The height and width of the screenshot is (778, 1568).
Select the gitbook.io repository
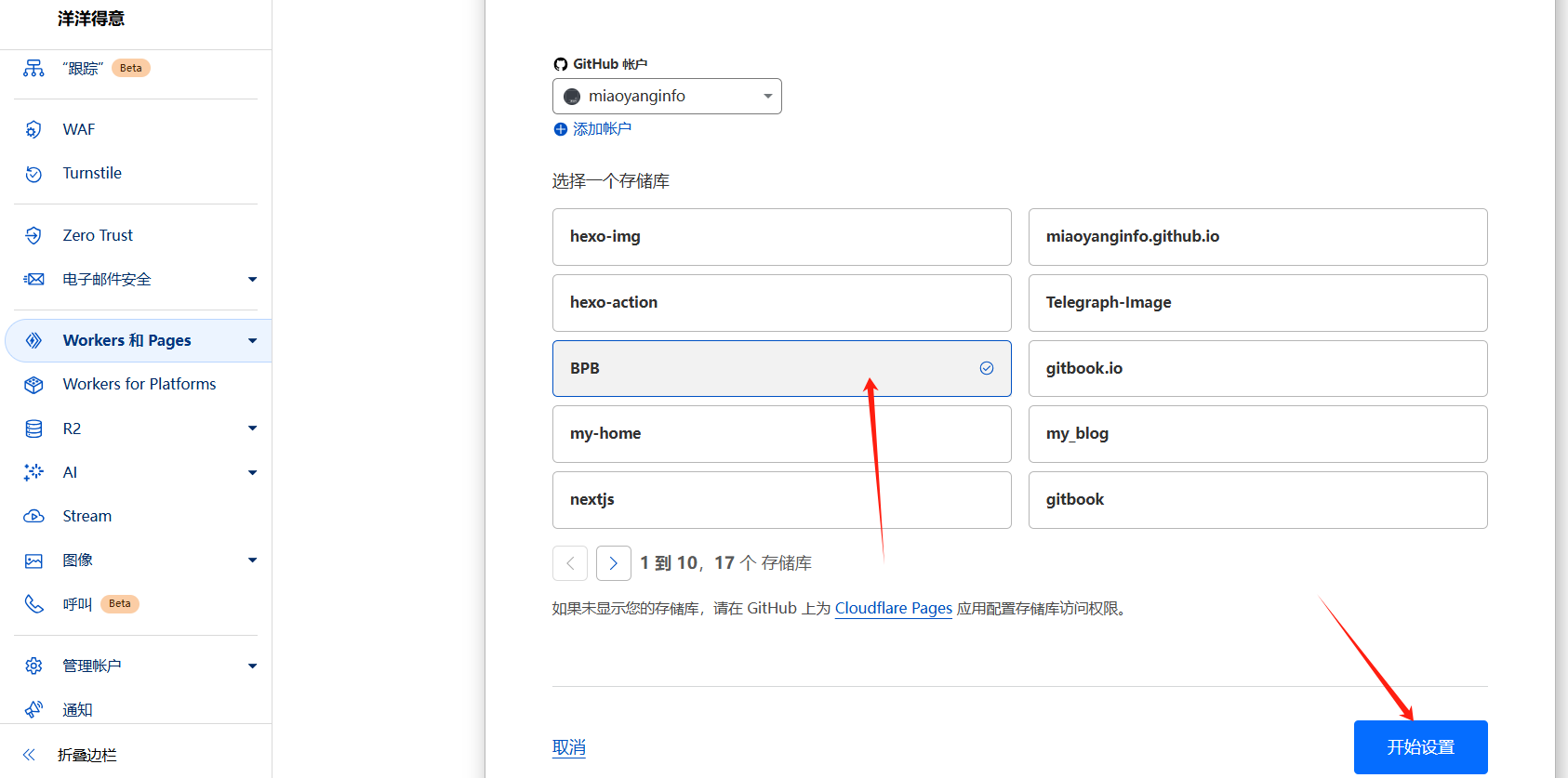pos(1257,368)
